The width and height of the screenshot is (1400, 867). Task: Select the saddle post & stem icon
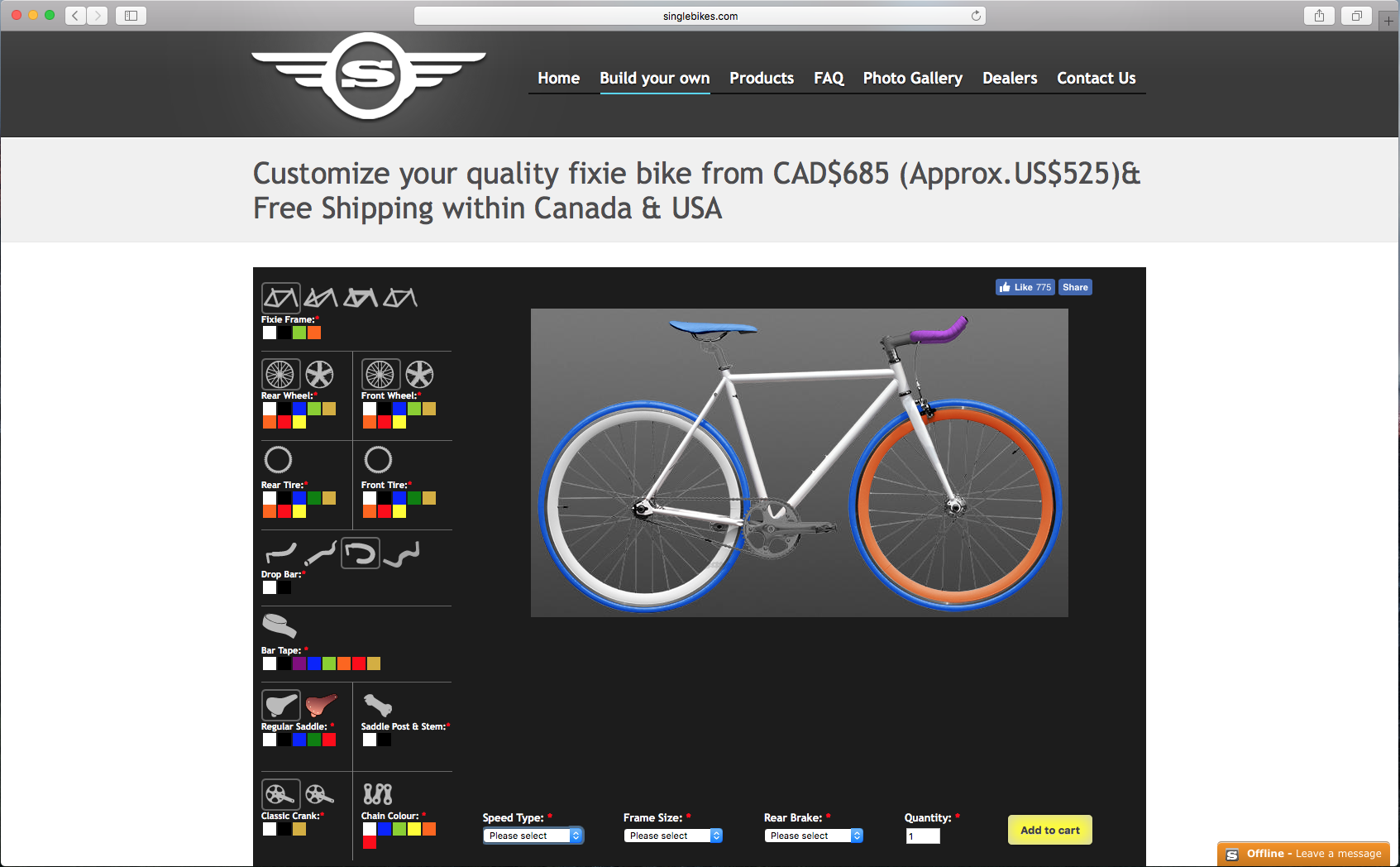[x=378, y=705]
